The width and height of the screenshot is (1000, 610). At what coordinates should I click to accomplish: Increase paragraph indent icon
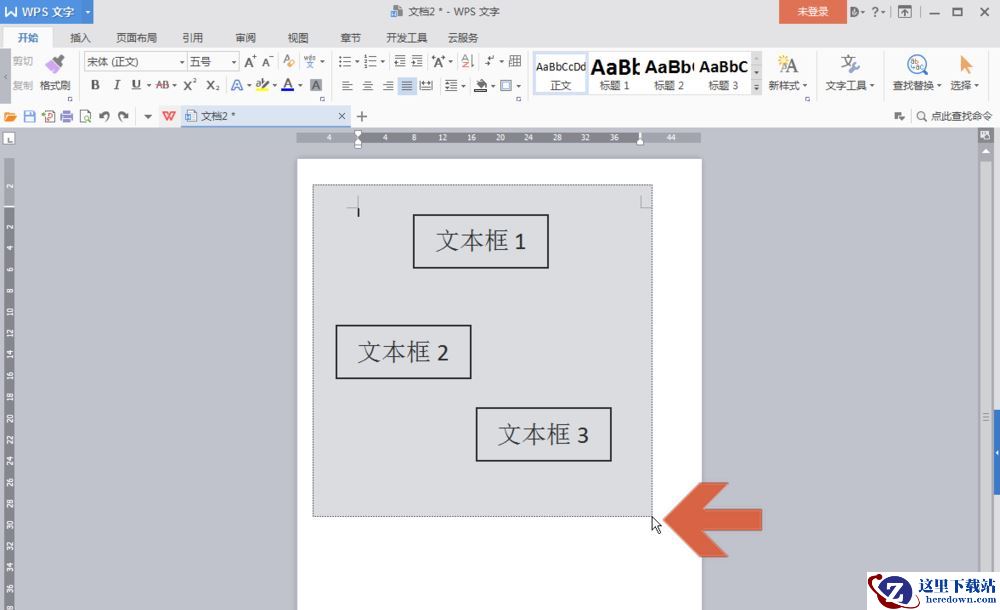417,61
